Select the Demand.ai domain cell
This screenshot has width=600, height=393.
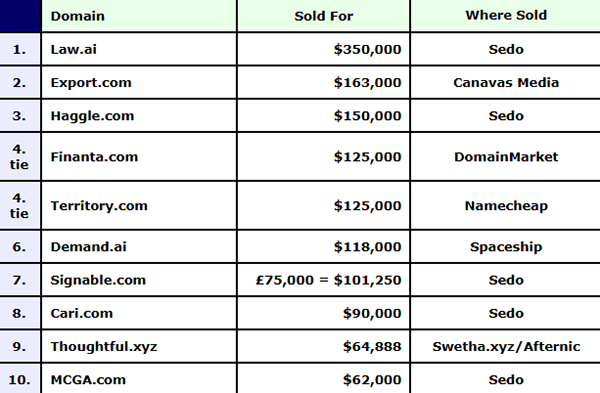coord(139,247)
